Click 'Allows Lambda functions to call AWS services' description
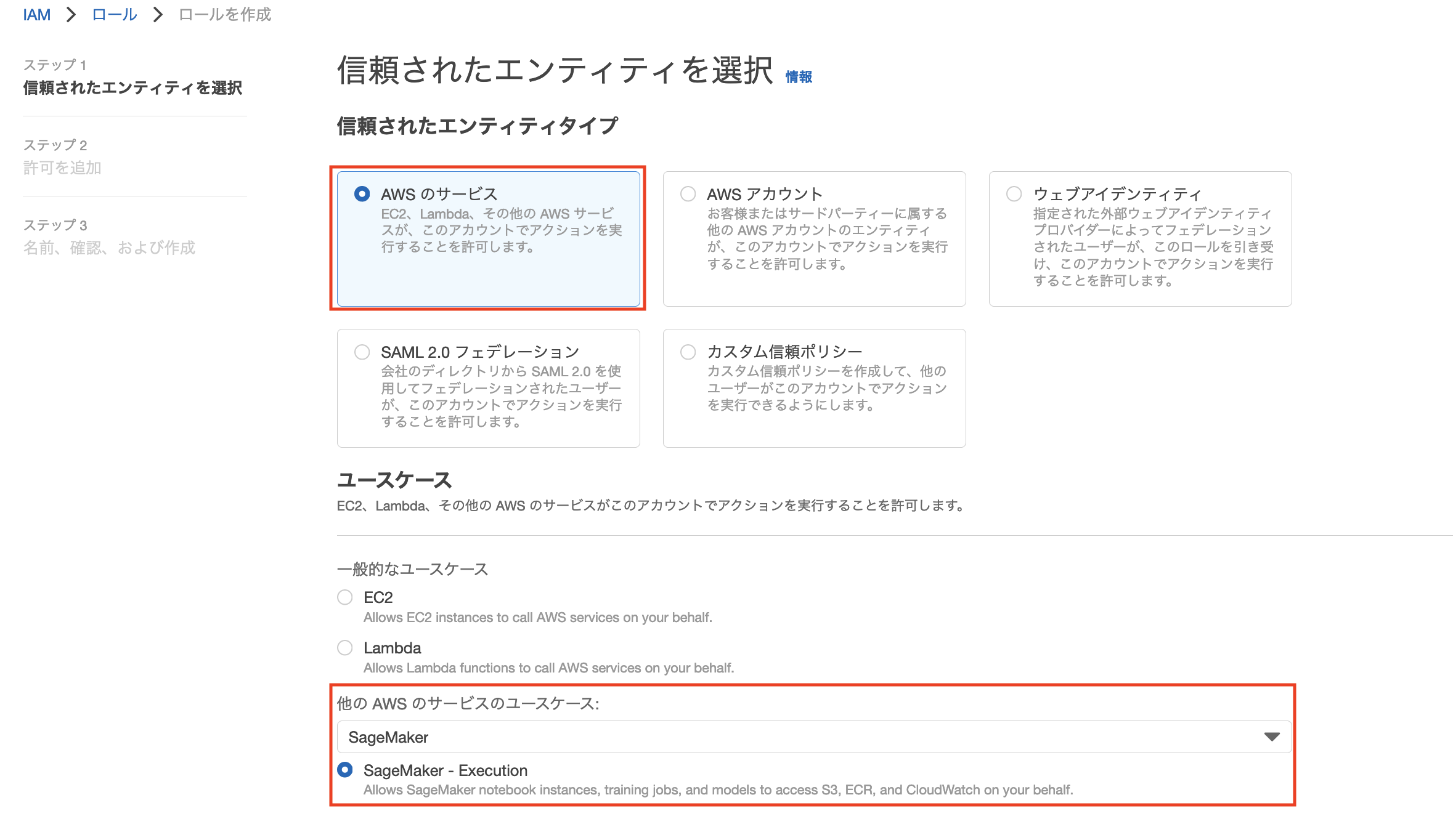 coord(548,668)
